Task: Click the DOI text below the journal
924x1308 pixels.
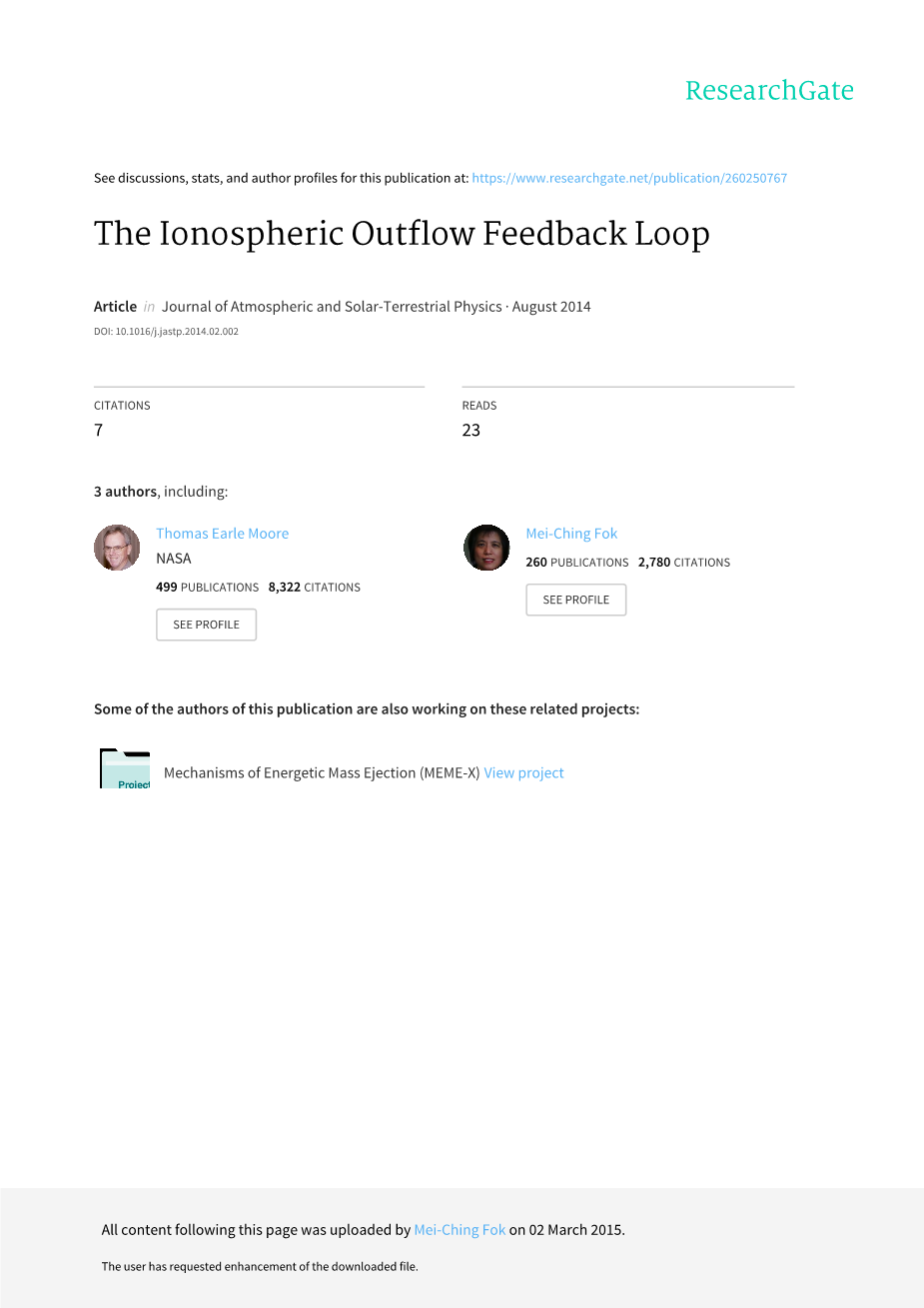Action: pos(166,332)
